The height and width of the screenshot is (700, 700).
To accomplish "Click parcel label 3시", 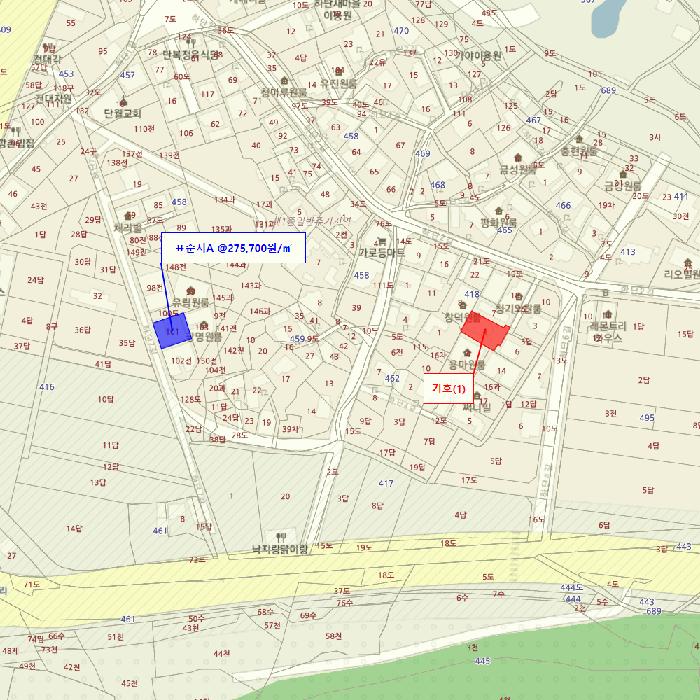I will [654, 137].
